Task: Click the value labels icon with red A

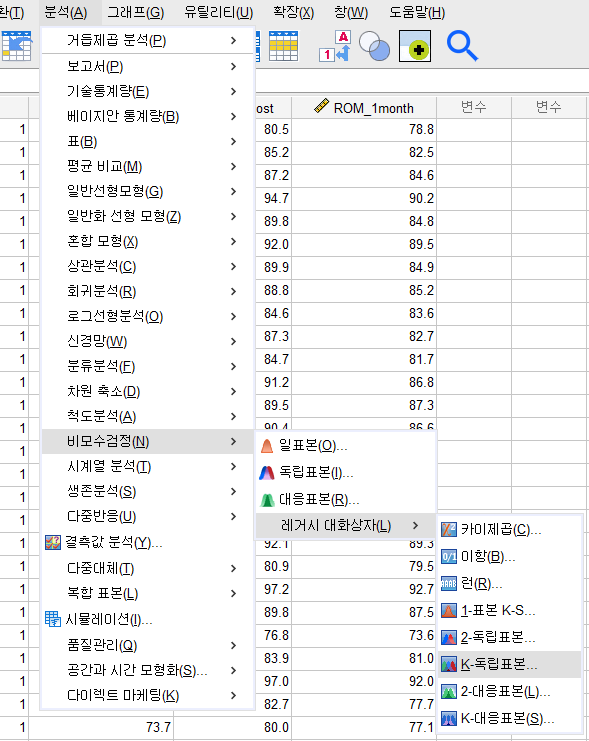Action: click(x=335, y=46)
